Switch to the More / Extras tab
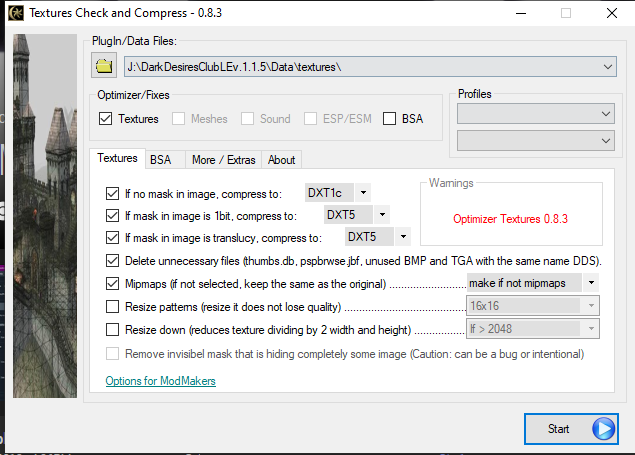 [x=224, y=160]
